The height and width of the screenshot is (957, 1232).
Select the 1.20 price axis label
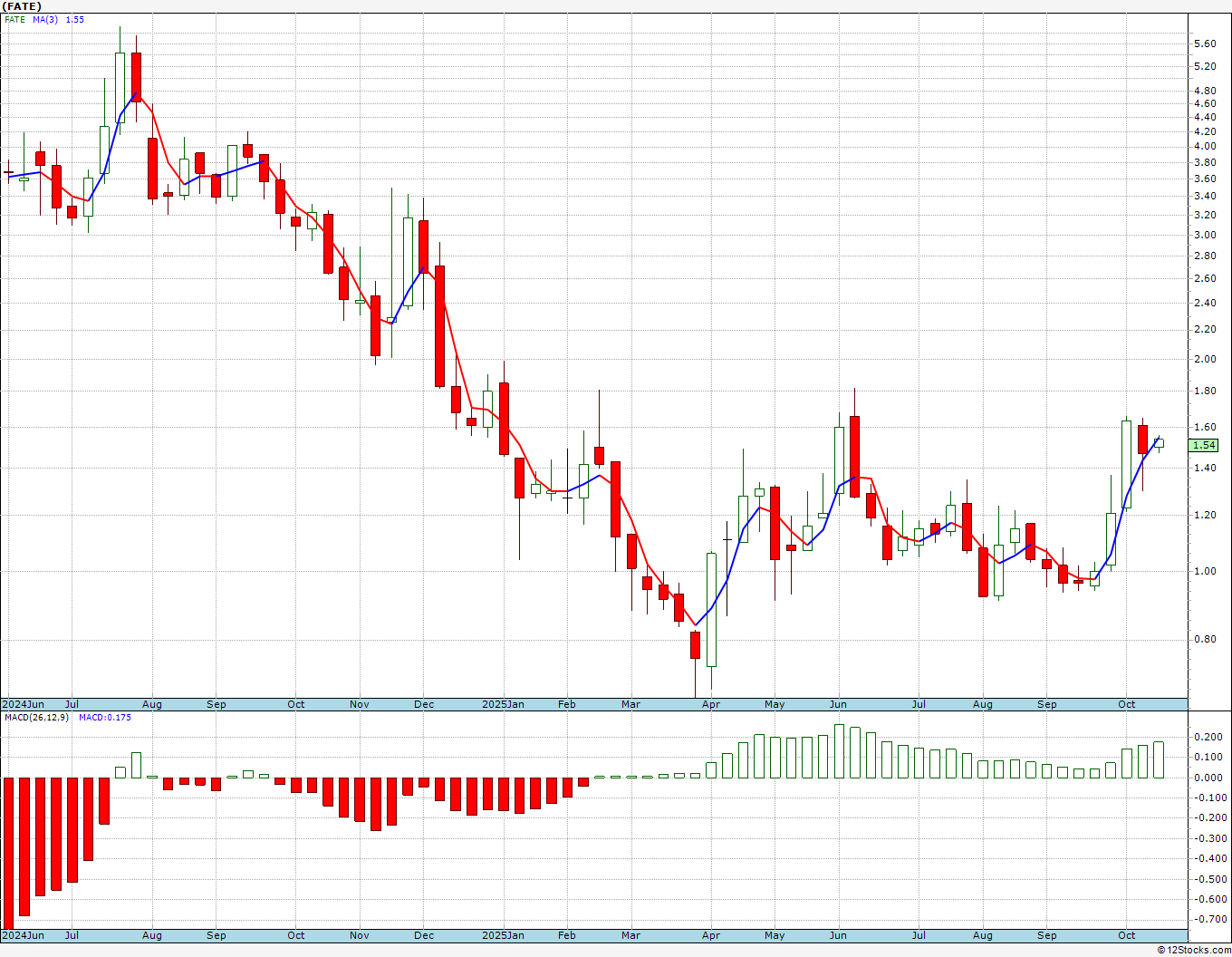point(1205,515)
